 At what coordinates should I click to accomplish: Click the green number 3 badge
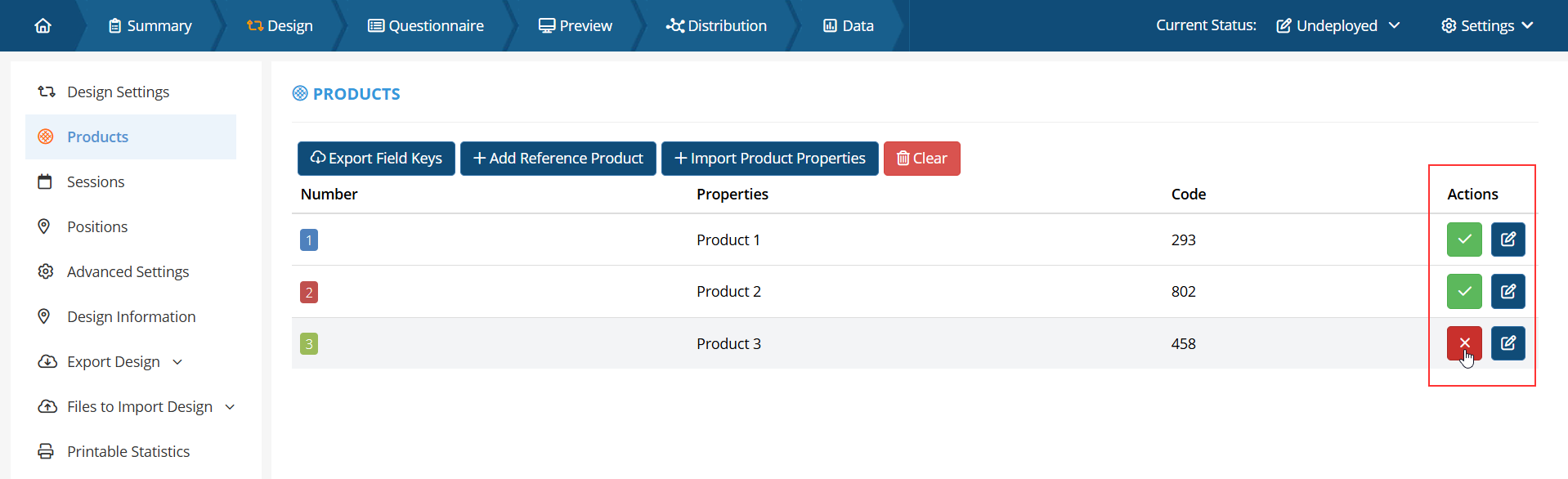click(x=309, y=344)
